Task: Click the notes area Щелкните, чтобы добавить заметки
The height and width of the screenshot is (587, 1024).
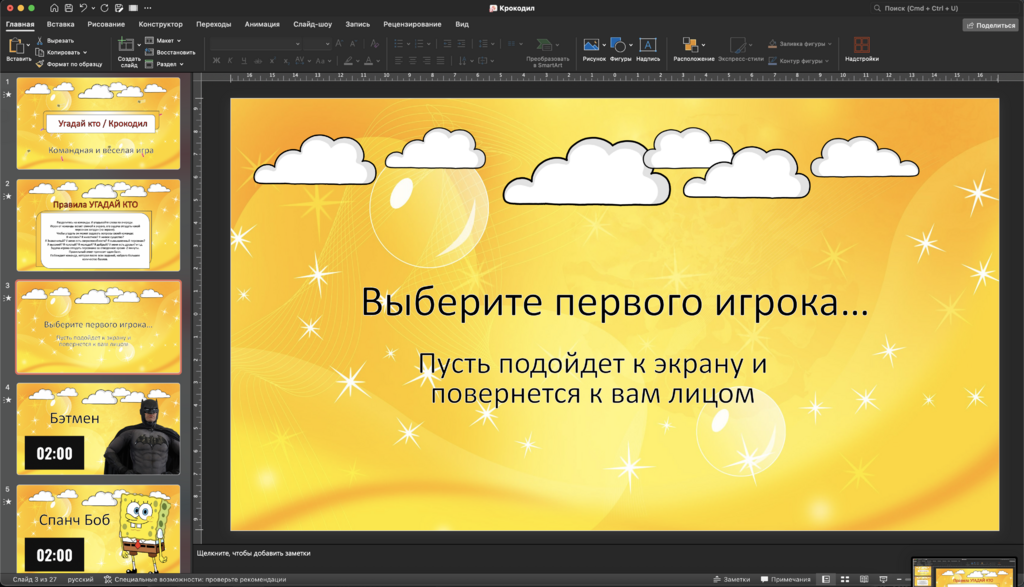Action: [x=253, y=553]
